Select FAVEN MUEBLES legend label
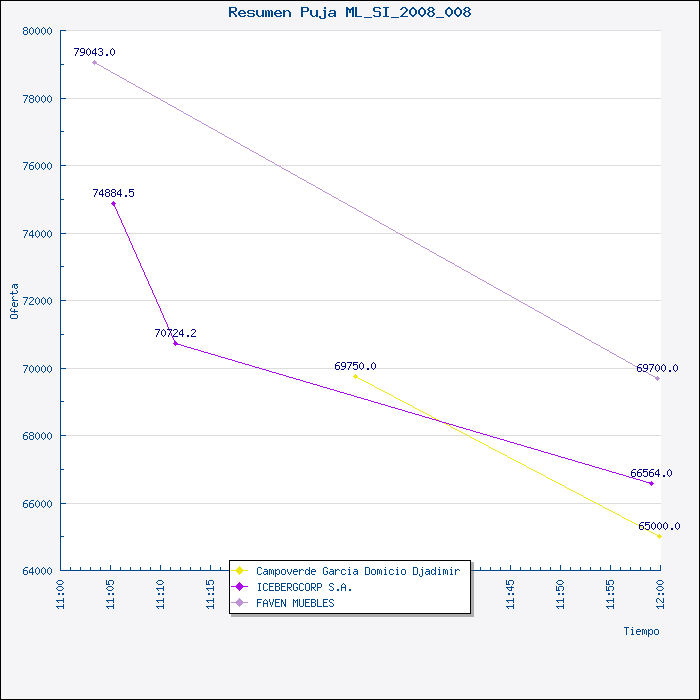700x700 pixels. point(295,603)
